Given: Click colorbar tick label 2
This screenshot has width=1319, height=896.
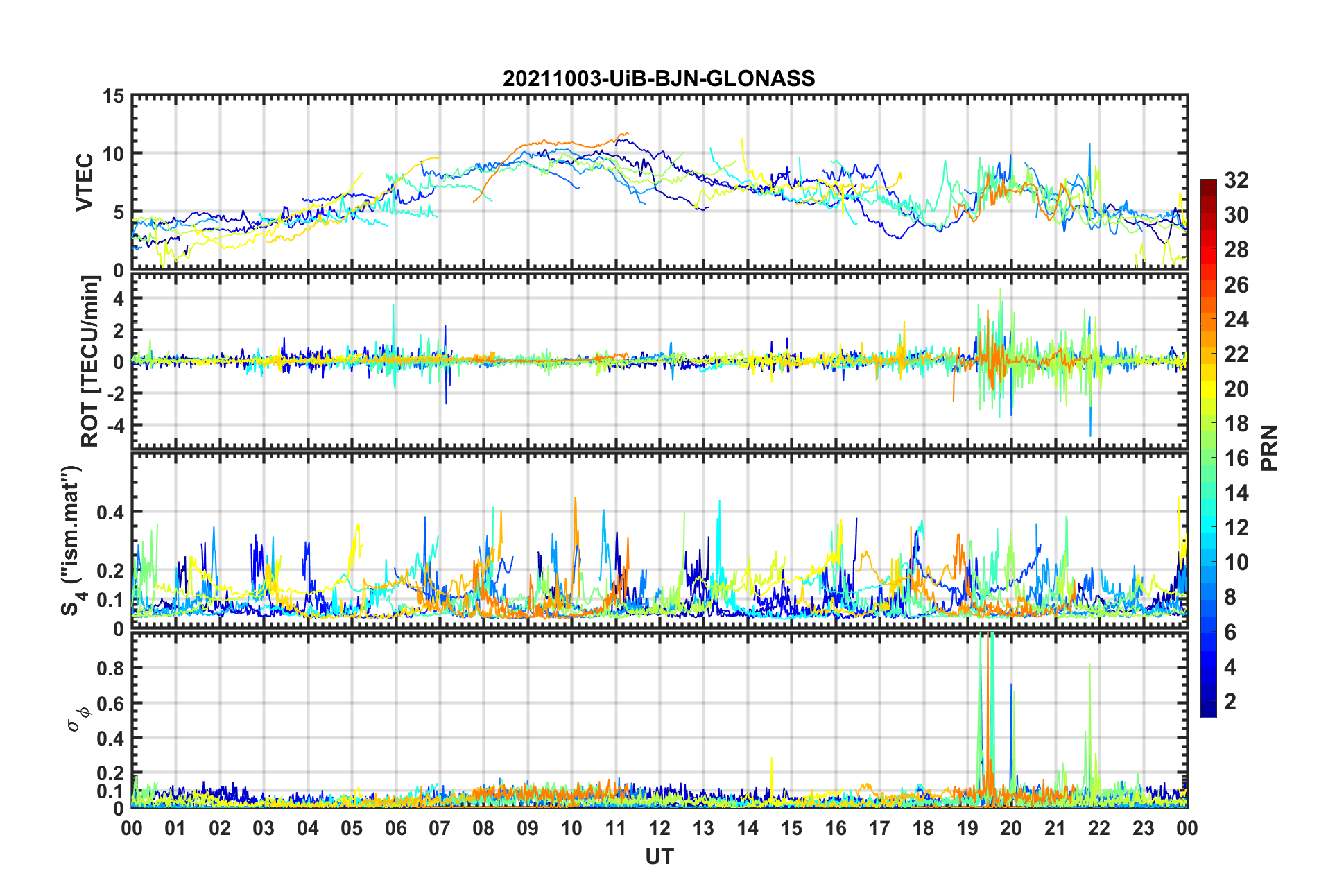Looking at the screenshot, I should pyautogui.click(x=1230, y=702).
